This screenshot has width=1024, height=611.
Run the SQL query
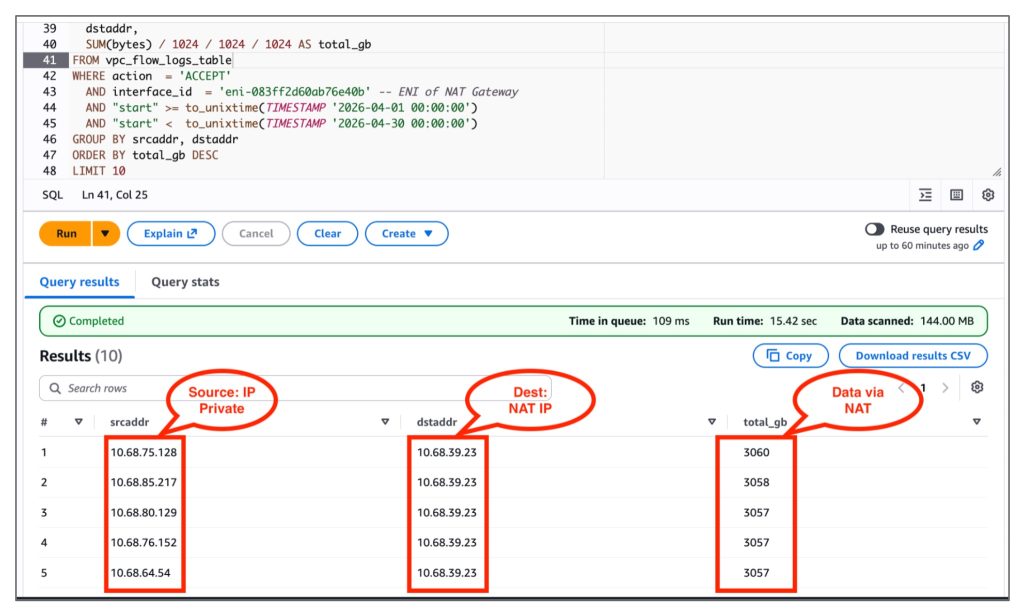click(x=66, y=234)
